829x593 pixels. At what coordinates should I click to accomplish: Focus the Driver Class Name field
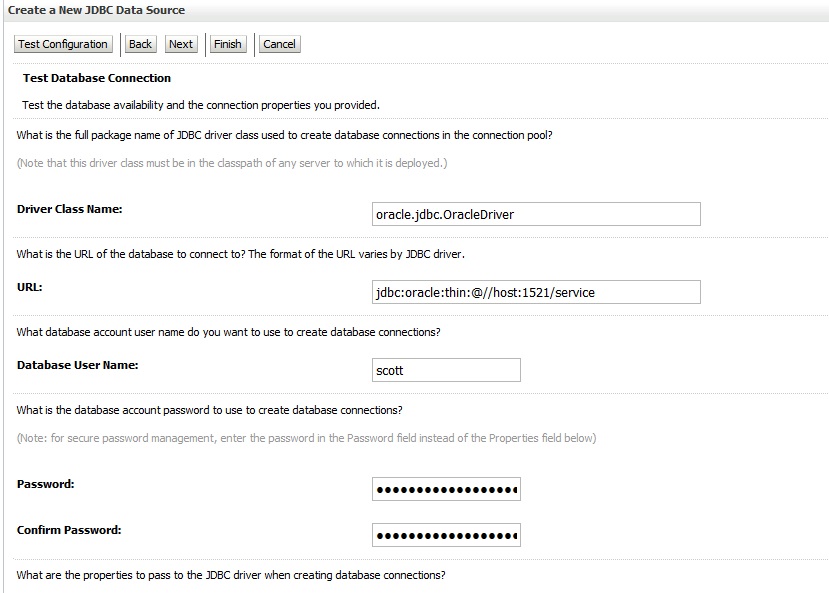535,214
